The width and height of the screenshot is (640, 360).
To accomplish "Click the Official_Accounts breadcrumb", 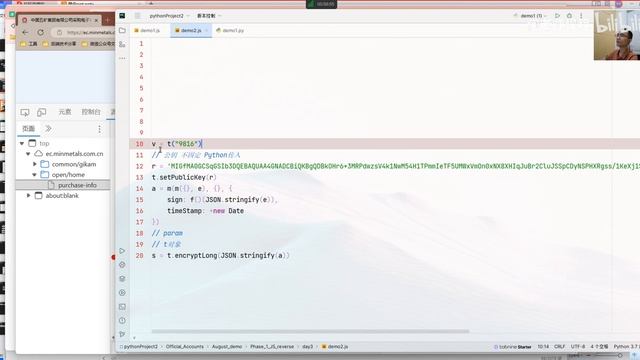I will click(184, 347).
